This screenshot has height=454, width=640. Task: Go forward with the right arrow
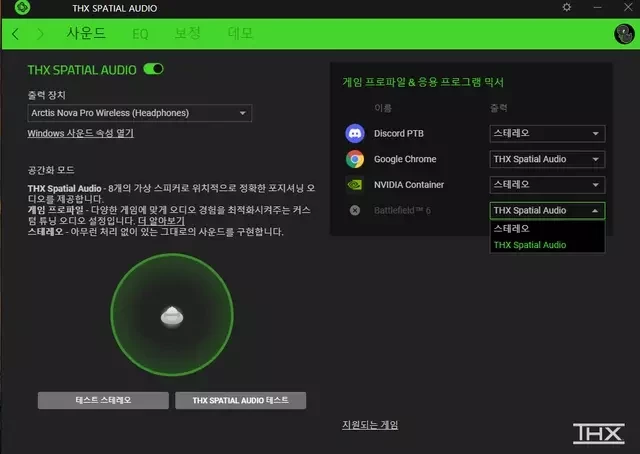pyautogui.click(x=40, y=34)
